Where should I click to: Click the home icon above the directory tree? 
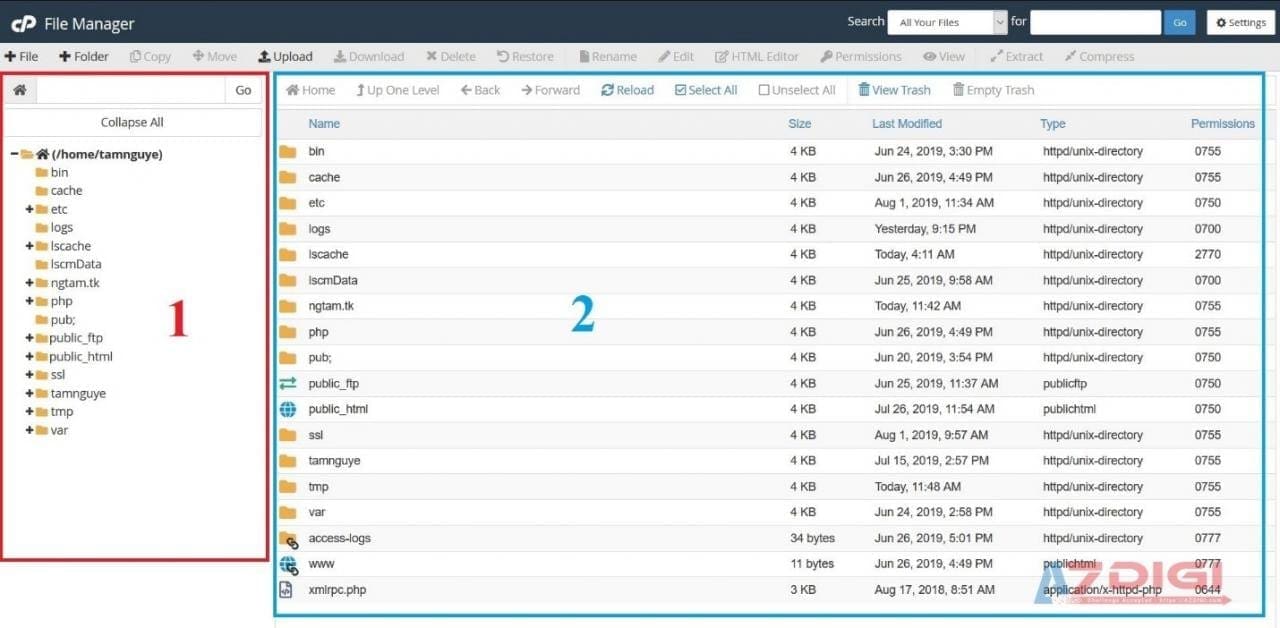pos(19,89)
